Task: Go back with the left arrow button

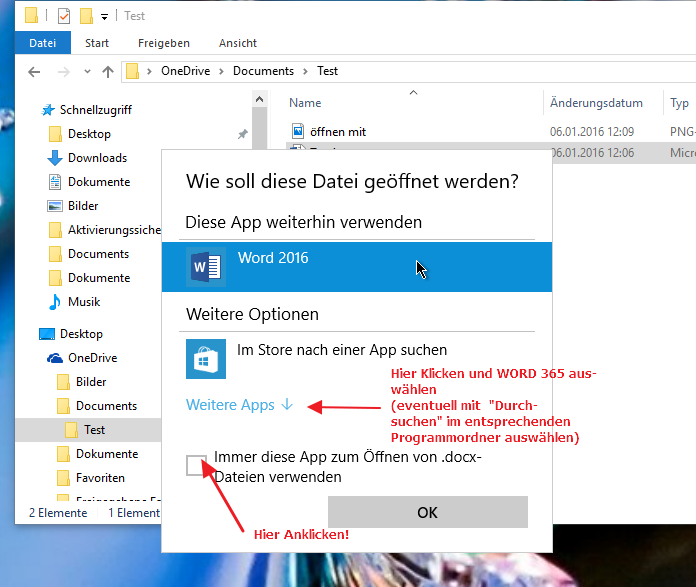Action: tap(34, 72)
